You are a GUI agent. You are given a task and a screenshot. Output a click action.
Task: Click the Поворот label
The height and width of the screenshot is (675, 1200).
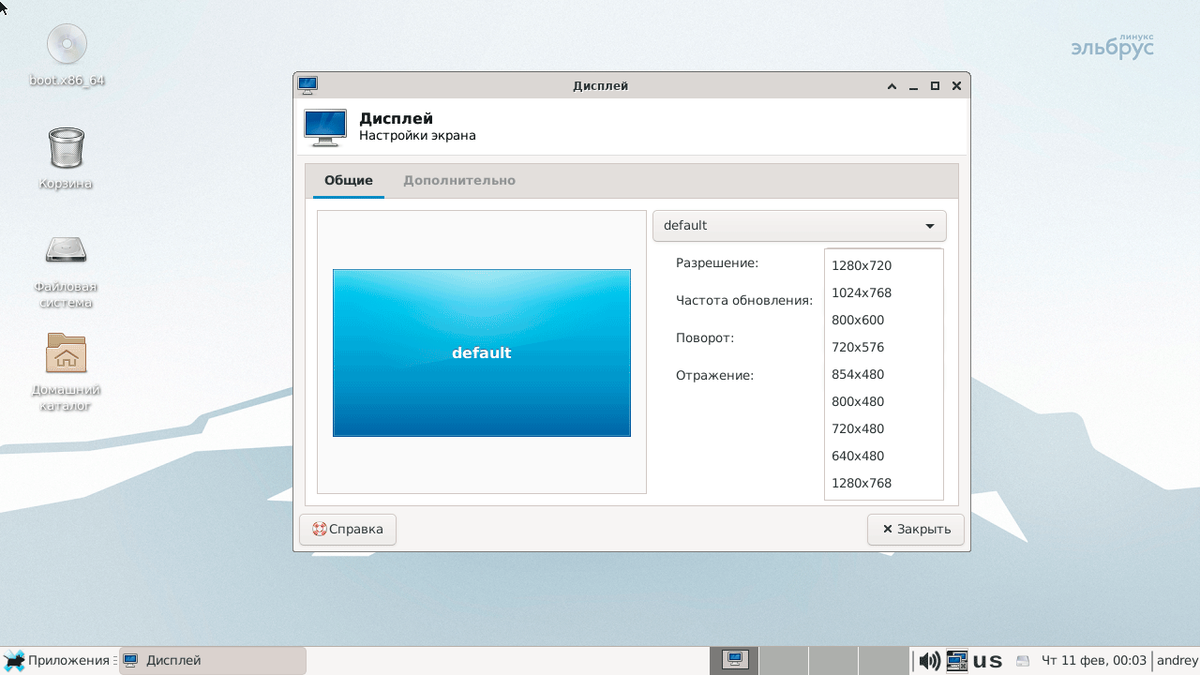(705, 338)
